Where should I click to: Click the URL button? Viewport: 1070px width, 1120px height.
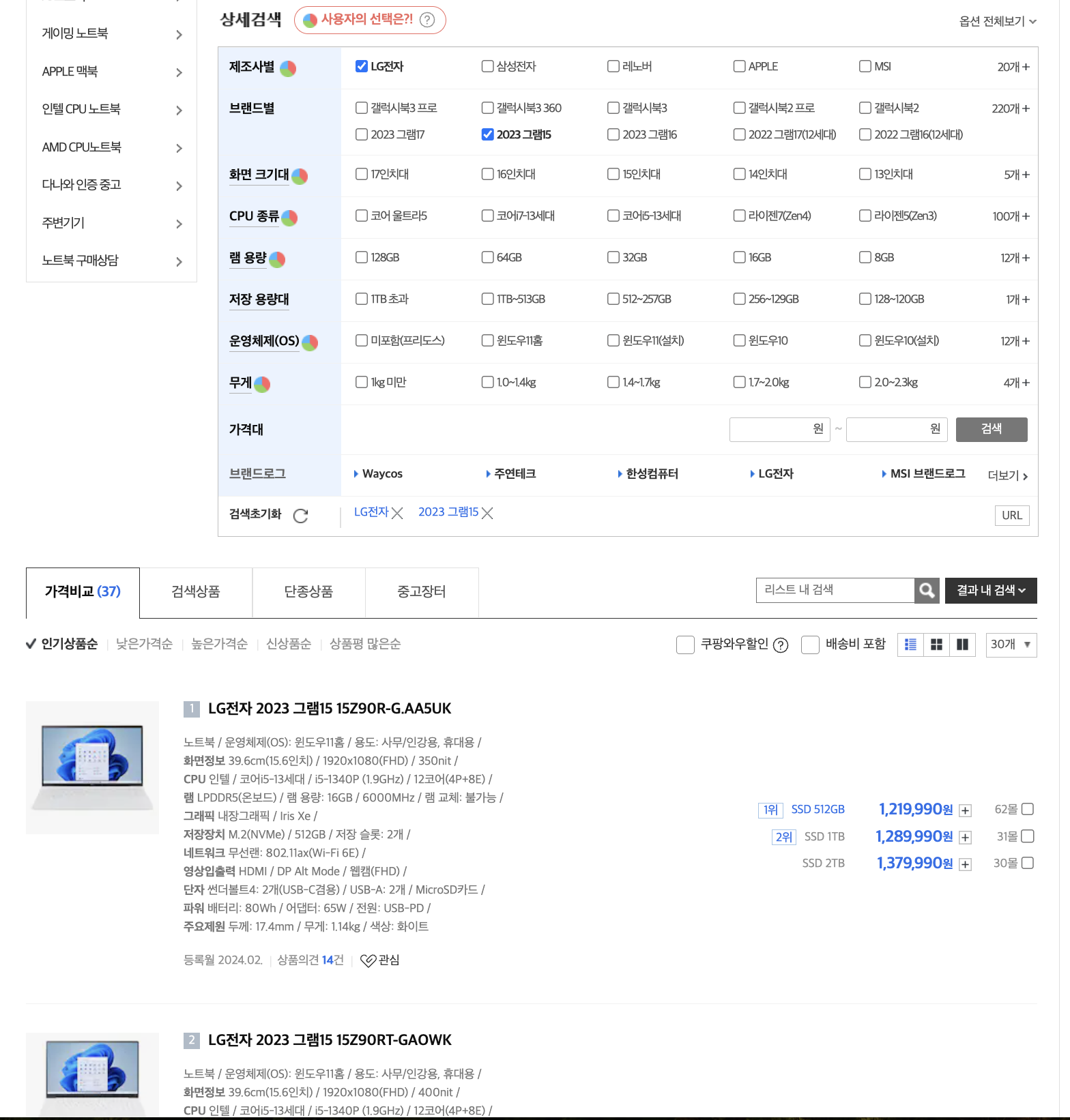coord(1012,516)
